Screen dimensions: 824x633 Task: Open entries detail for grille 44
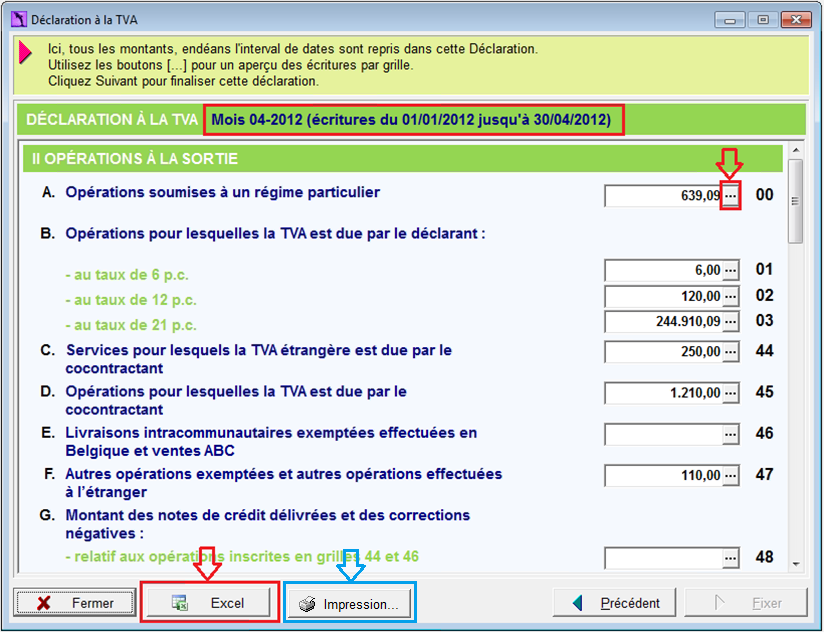tap(730, 351)
